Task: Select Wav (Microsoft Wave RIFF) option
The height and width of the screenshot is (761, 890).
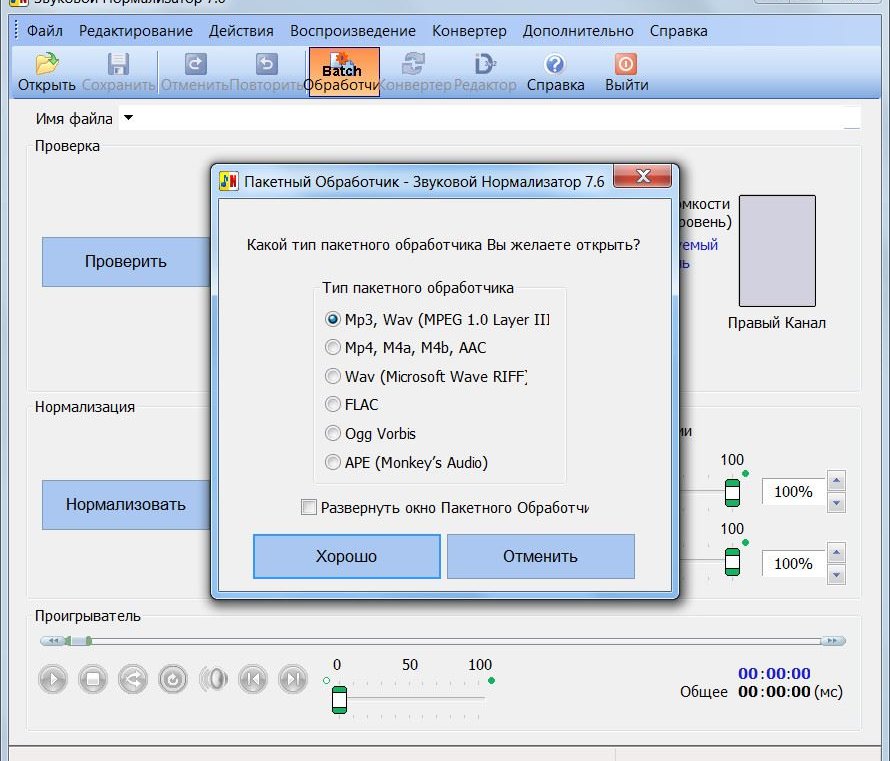Action: point(426,376)
